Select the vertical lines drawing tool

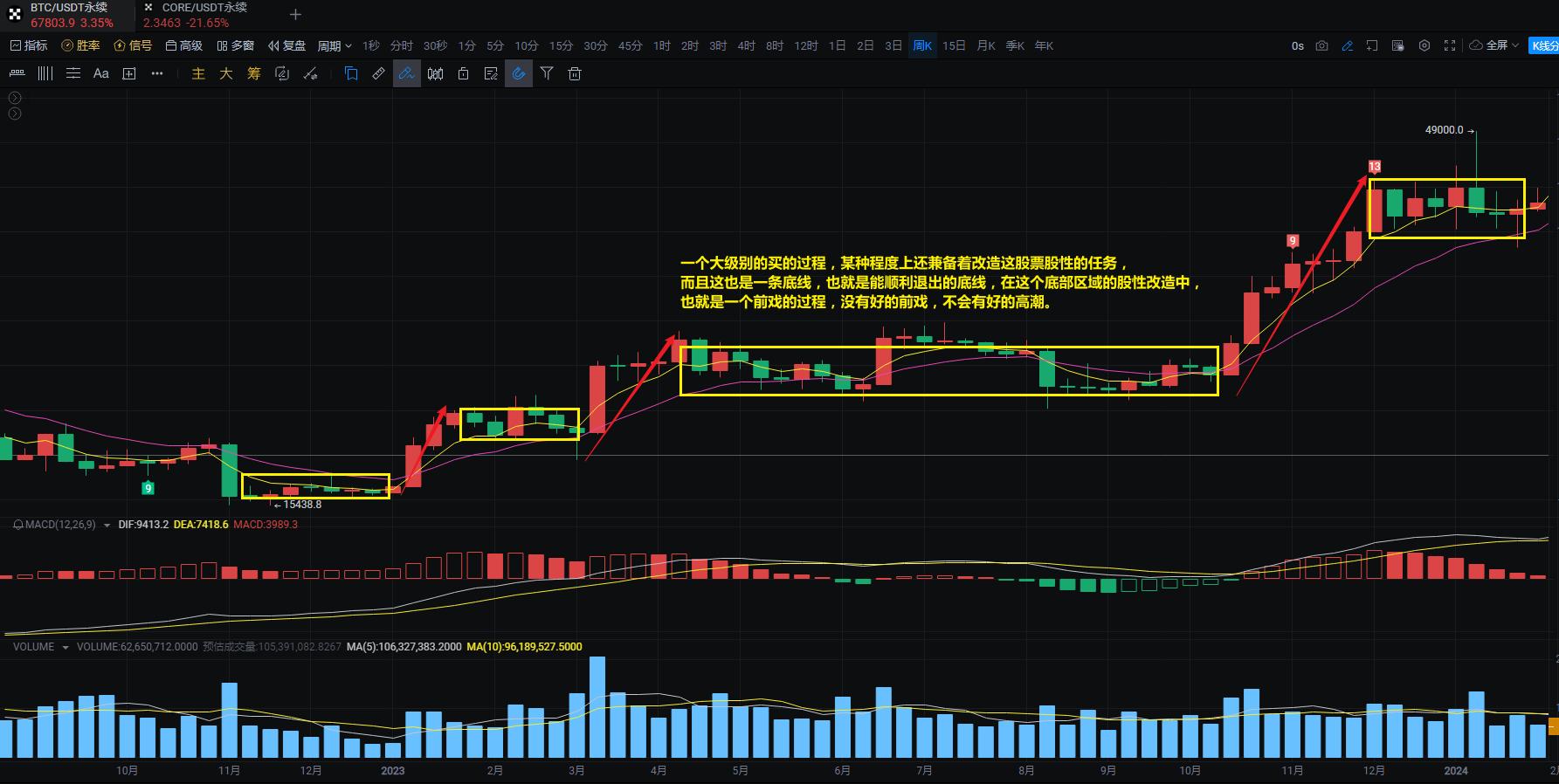pyautogui.click(x=45, y=73)
